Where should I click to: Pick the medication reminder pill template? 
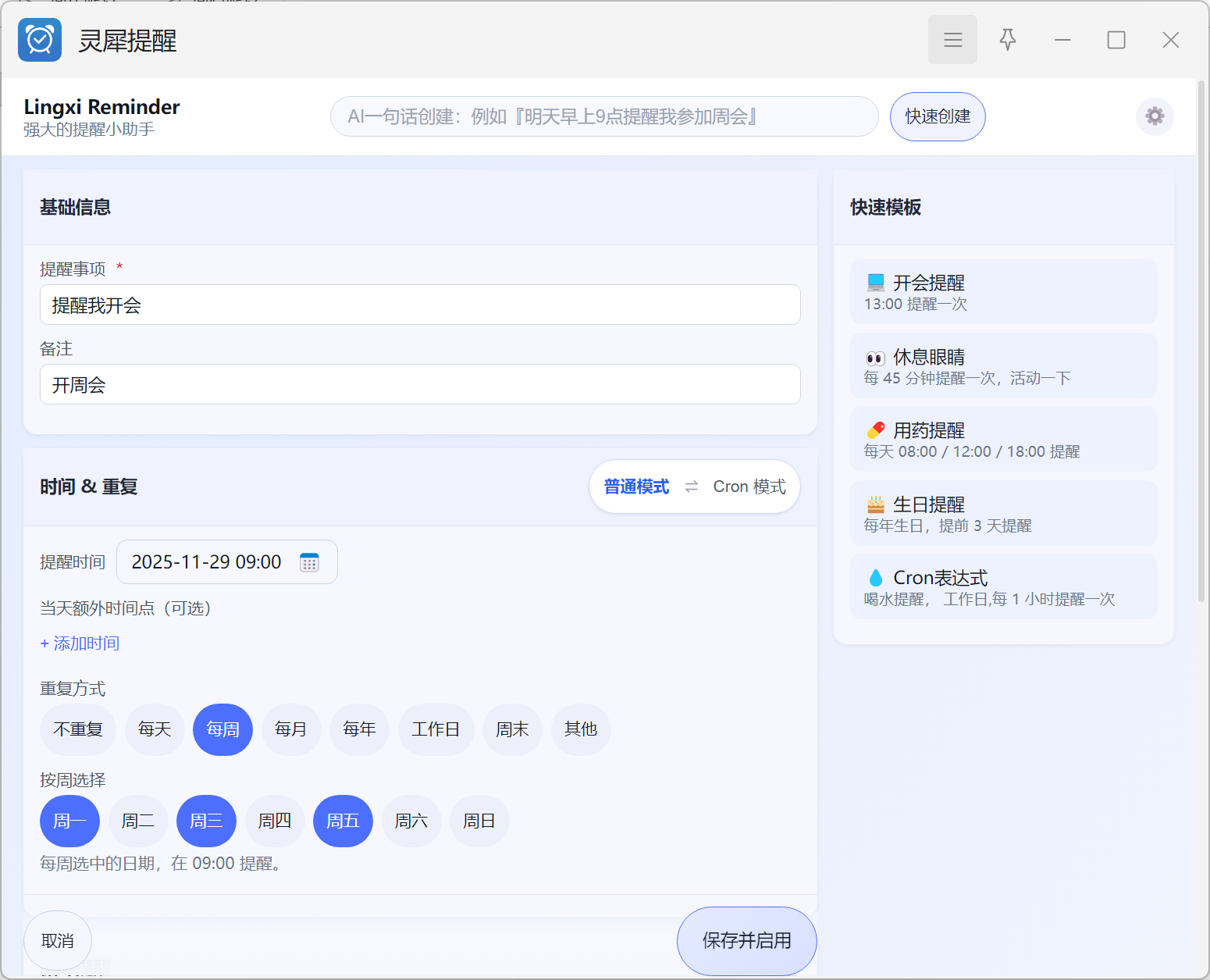click(x=1003, y=440)
